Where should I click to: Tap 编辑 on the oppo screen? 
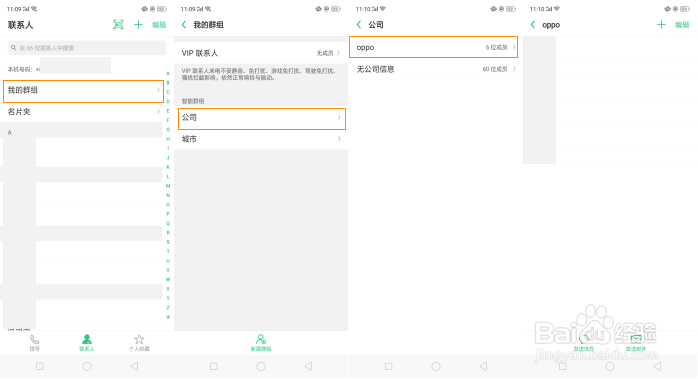682,25
